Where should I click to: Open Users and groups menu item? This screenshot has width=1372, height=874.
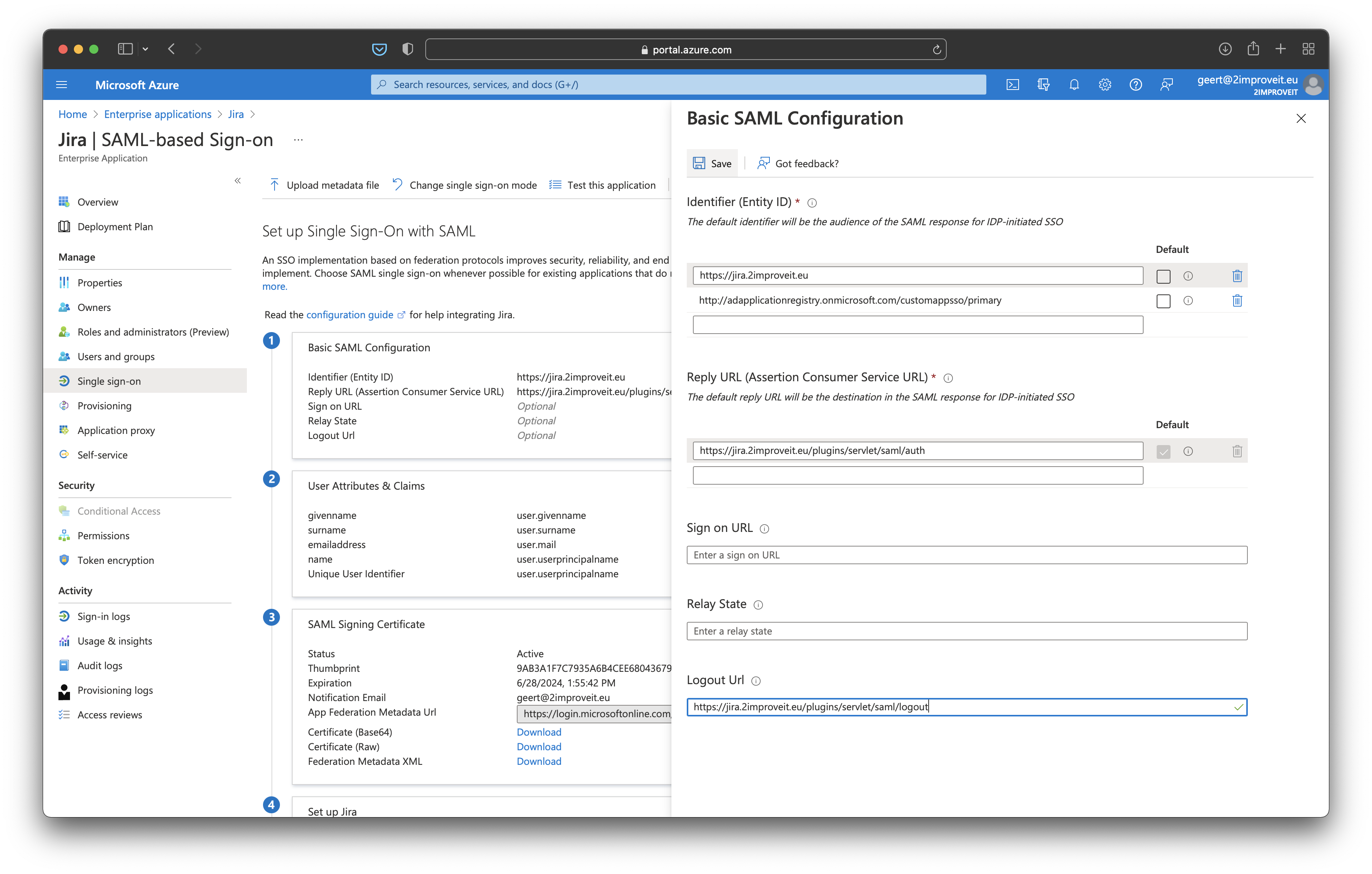pos(116,356)
